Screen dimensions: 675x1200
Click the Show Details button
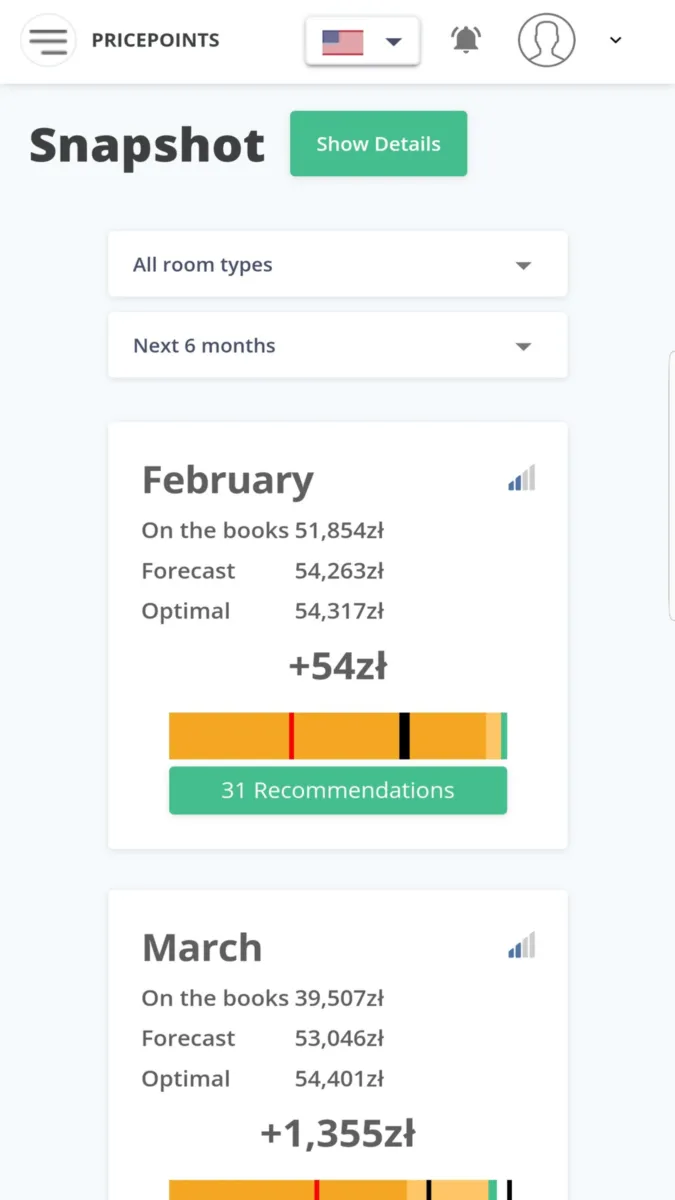point(378,144)
